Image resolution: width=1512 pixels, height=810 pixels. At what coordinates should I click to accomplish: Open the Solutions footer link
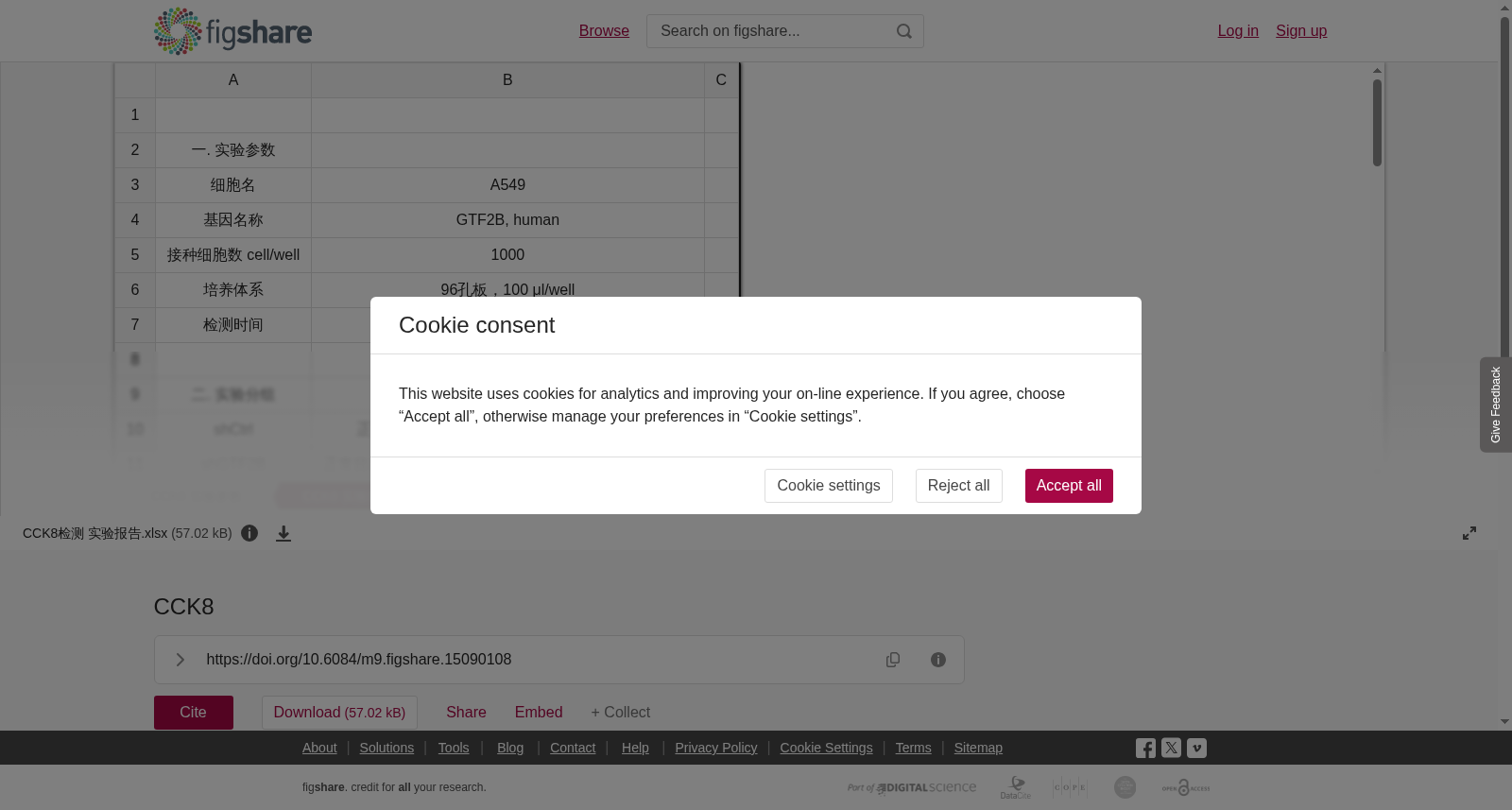click(x=387, y=748)
